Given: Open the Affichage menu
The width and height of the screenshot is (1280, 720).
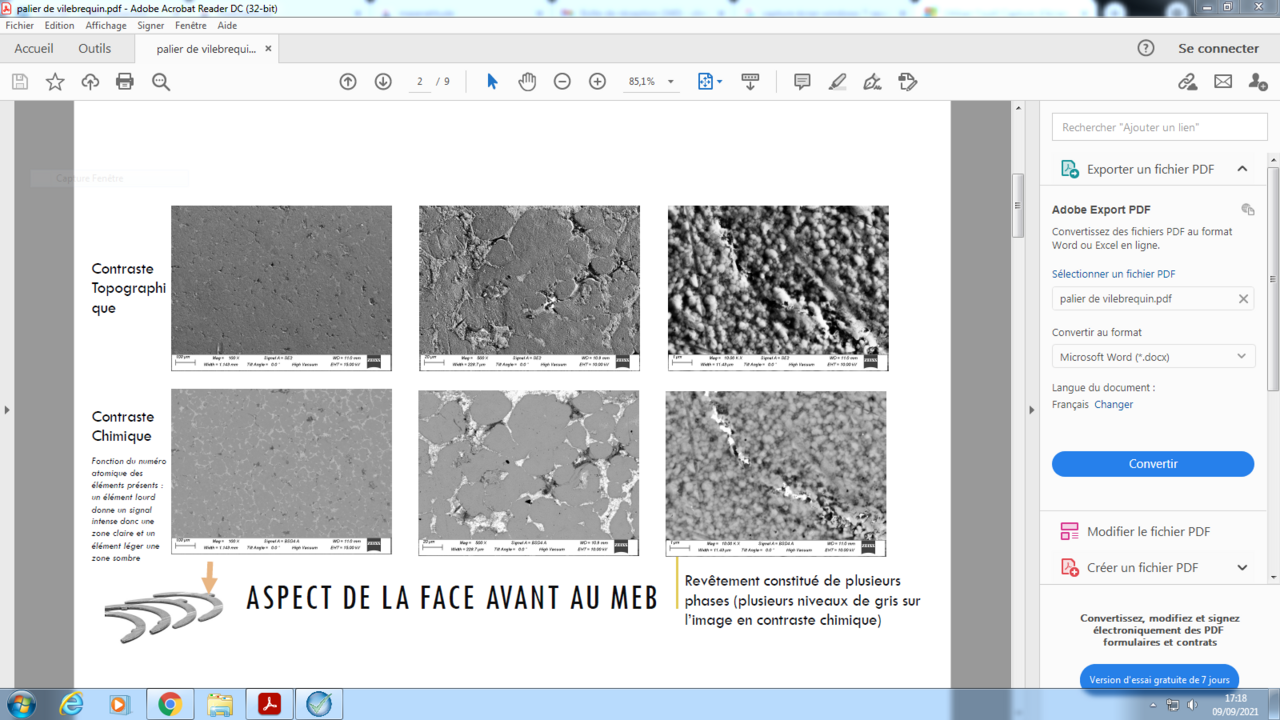Looking at the screenshot, I should (x=106, y=26).
